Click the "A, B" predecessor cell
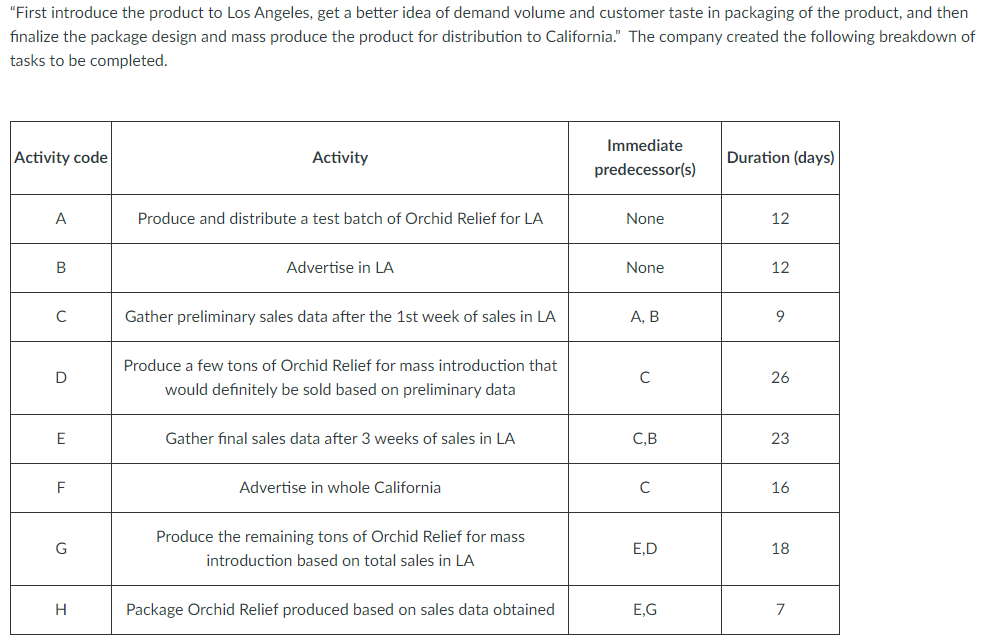The image size is (986, 642). click(x=645, y=317)
